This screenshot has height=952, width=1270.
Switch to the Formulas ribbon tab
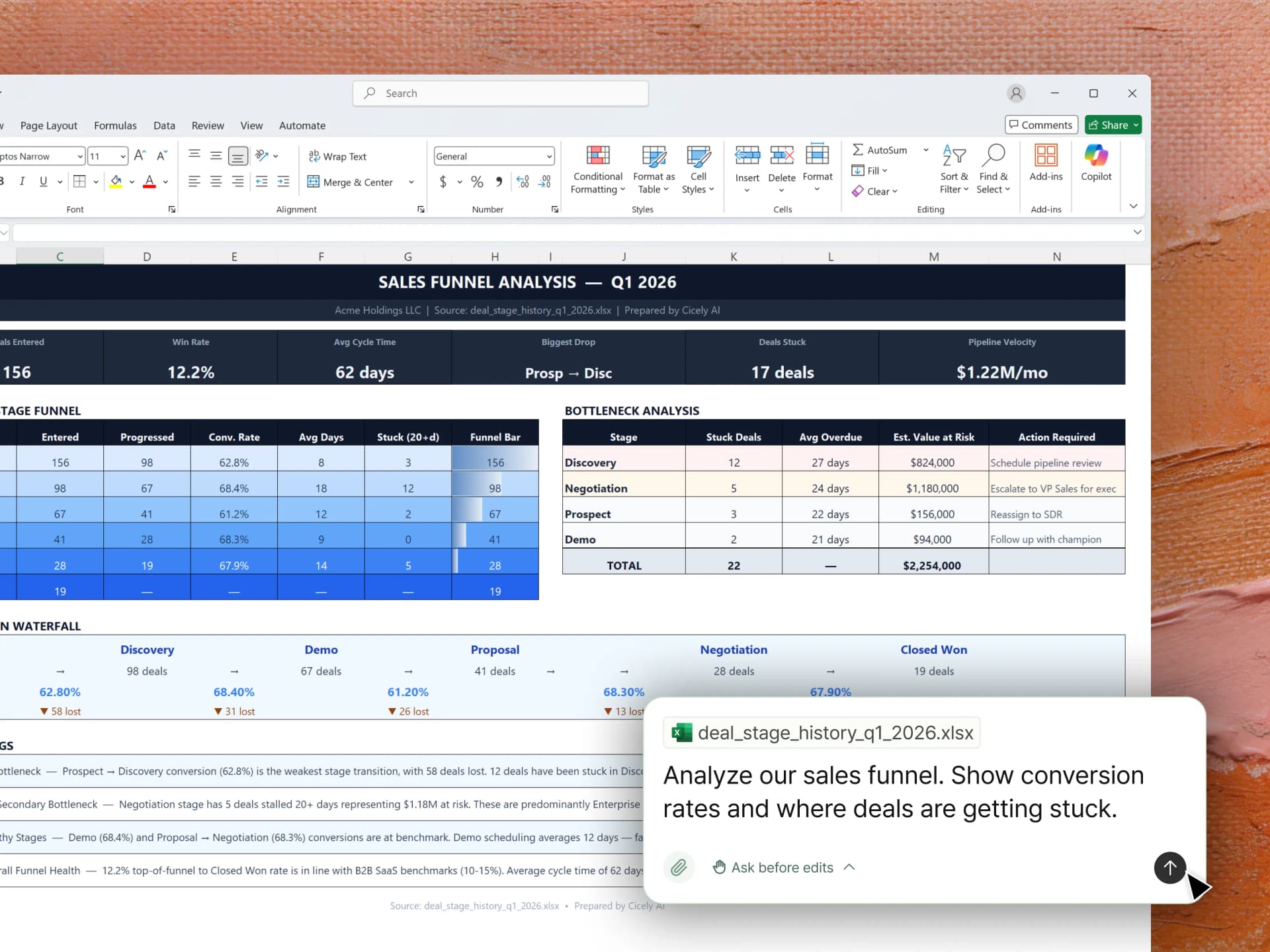tap(115, 125)
